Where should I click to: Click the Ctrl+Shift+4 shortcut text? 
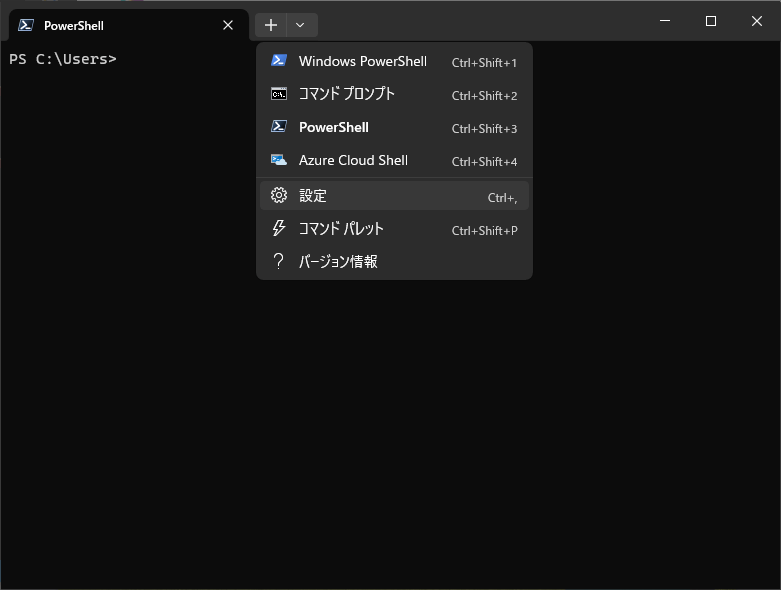(x=484, y=162)
